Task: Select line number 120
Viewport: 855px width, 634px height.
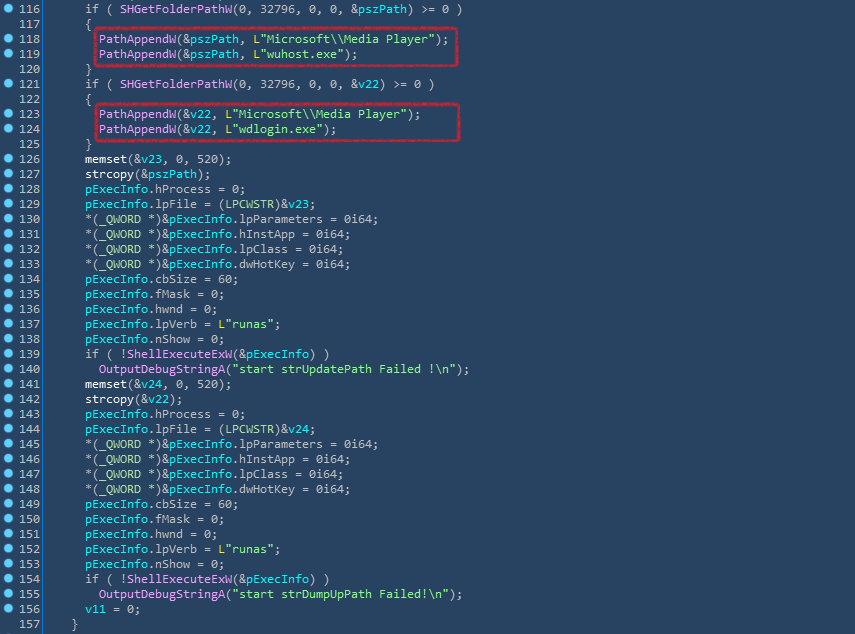Action: pos(29,69)
